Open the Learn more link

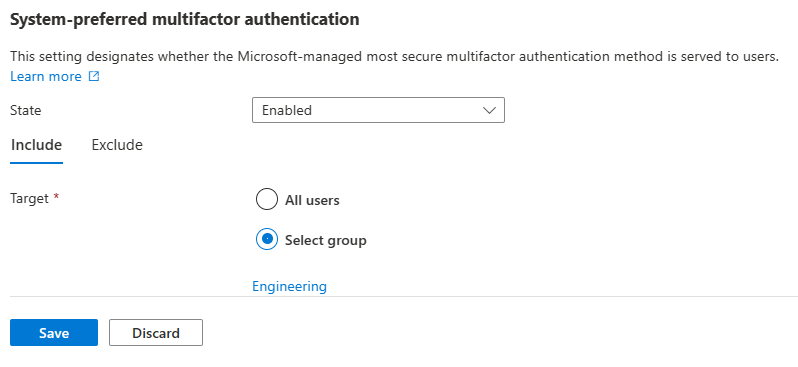click(x=46, y=76)
